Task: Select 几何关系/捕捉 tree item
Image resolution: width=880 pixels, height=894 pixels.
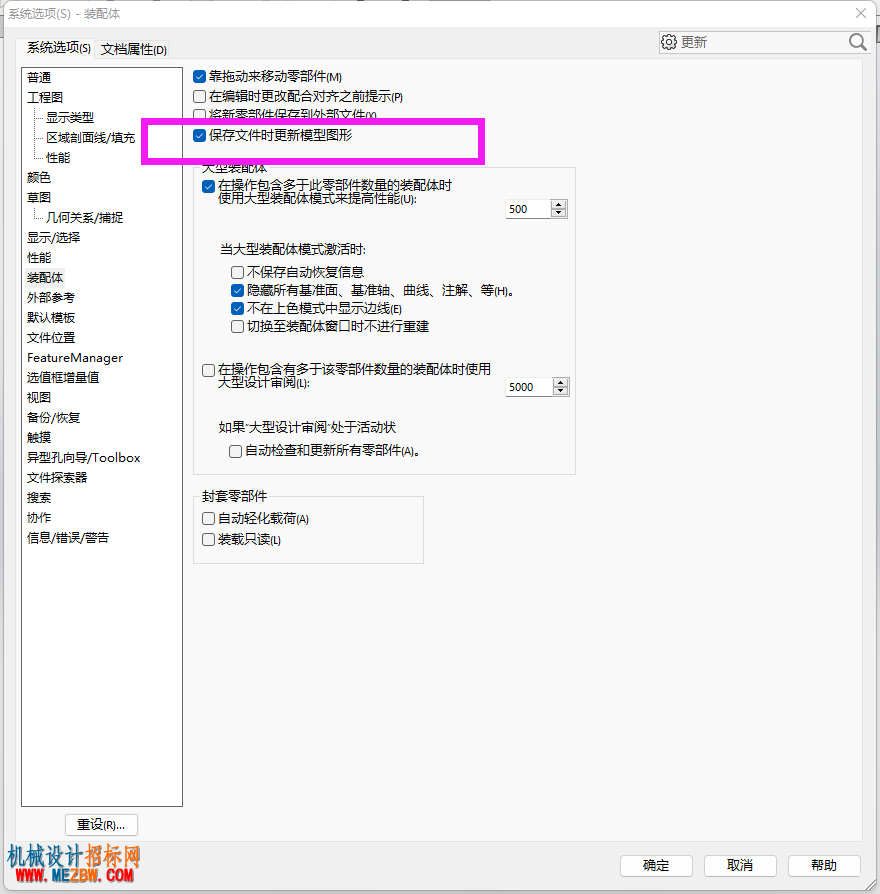Action: (84, 217)
